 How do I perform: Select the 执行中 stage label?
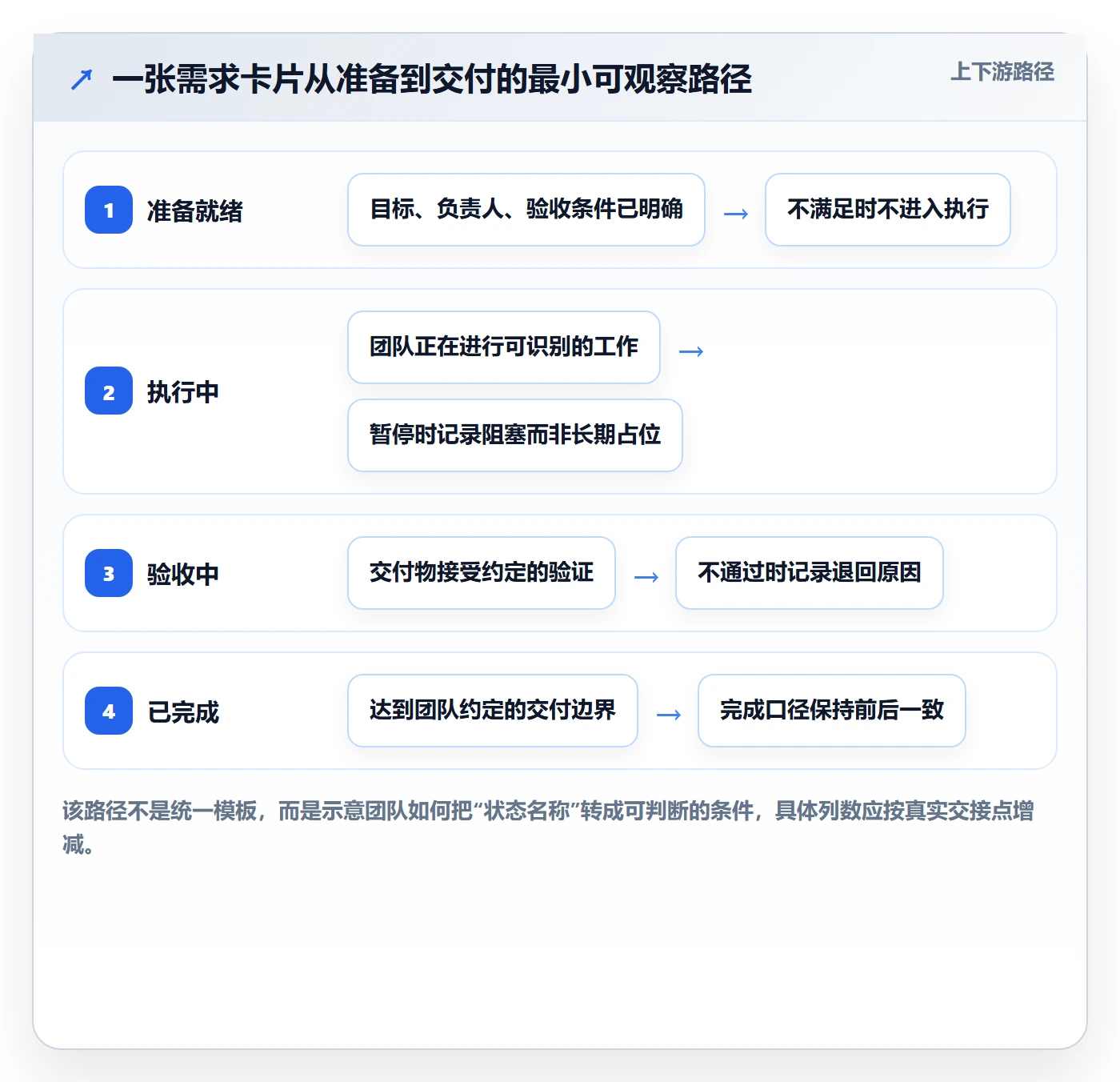(182, 391)
